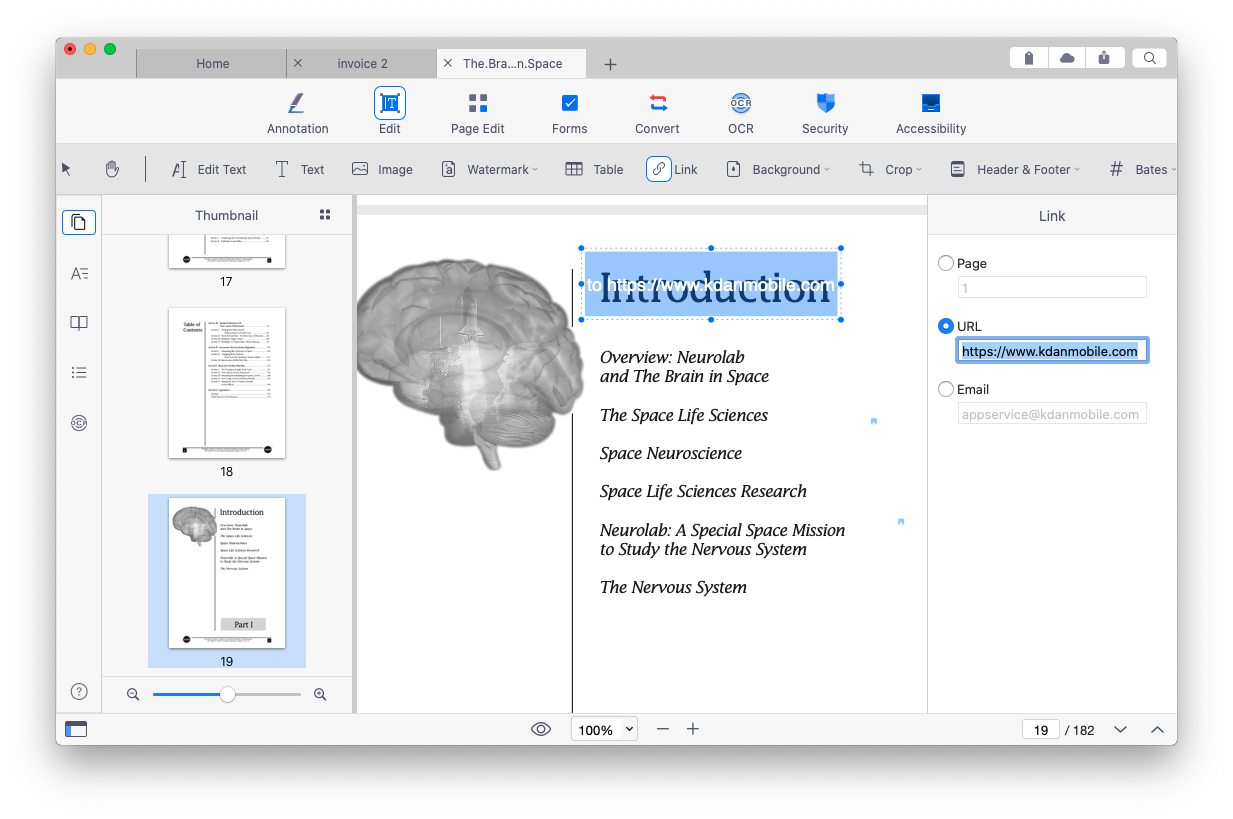The height and width of the screenshot is (819, 1233).
Task: Activate the hand pan tool
Action: pyautogui.click(x=112, y=169)
